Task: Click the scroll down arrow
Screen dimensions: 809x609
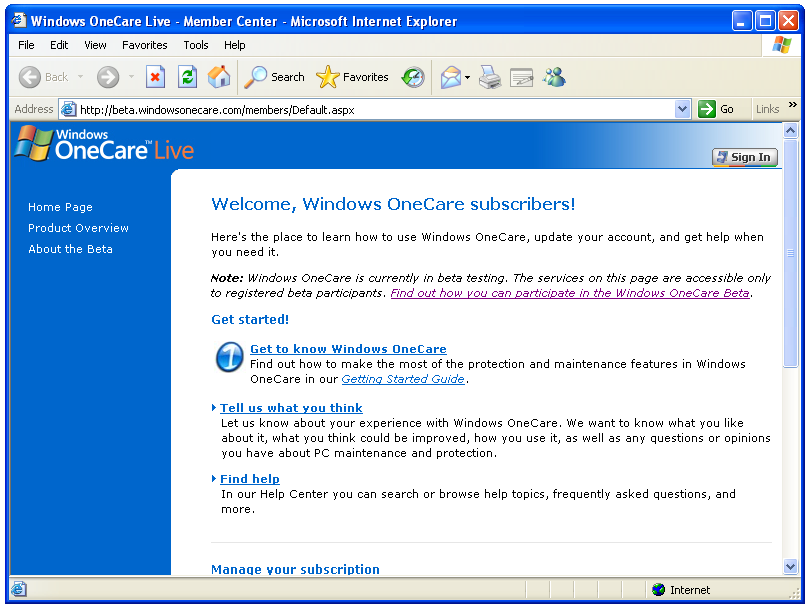Action: point(790,566)
